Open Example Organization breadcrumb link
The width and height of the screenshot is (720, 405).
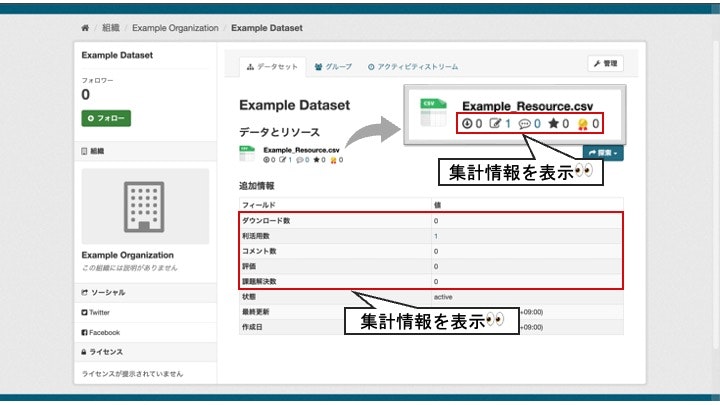(175, 28)
